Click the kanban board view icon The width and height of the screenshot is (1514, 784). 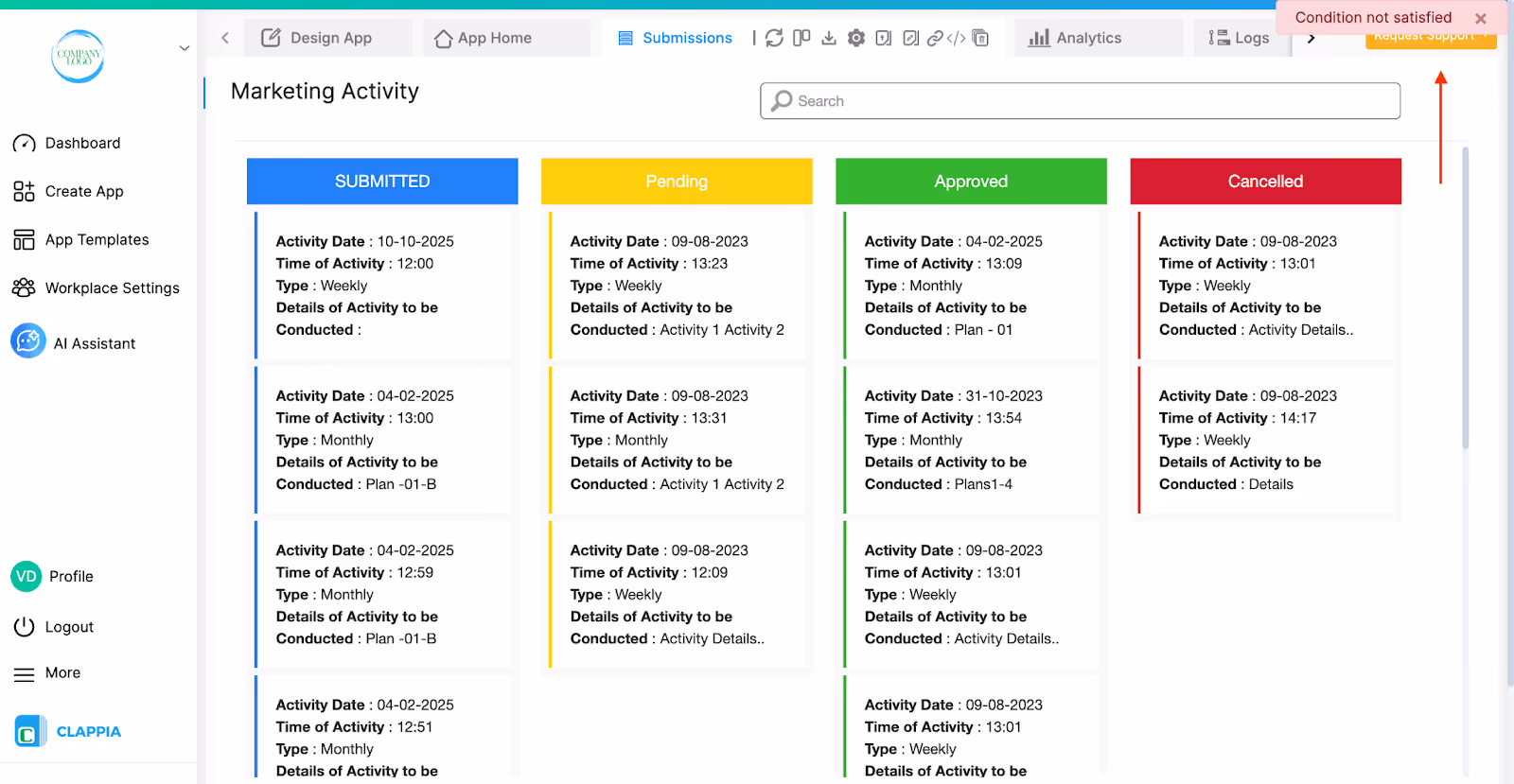point(801,38)
